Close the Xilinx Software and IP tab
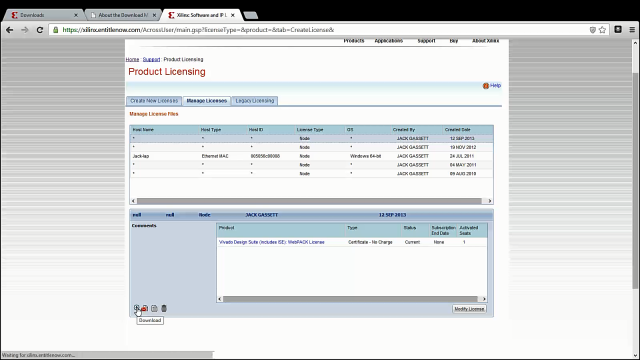This screenshot has width=640, height=360. 233,15
